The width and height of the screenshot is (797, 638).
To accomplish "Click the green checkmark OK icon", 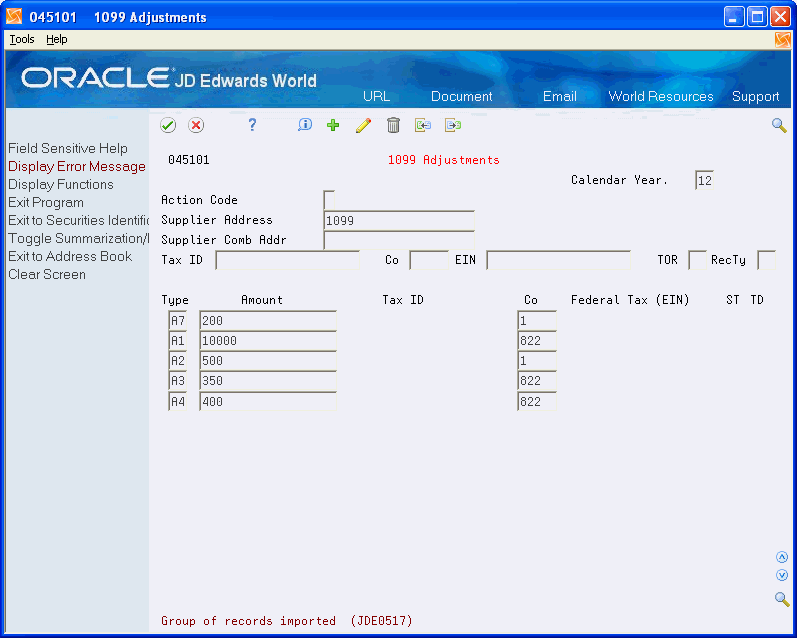I will (168, 125).
